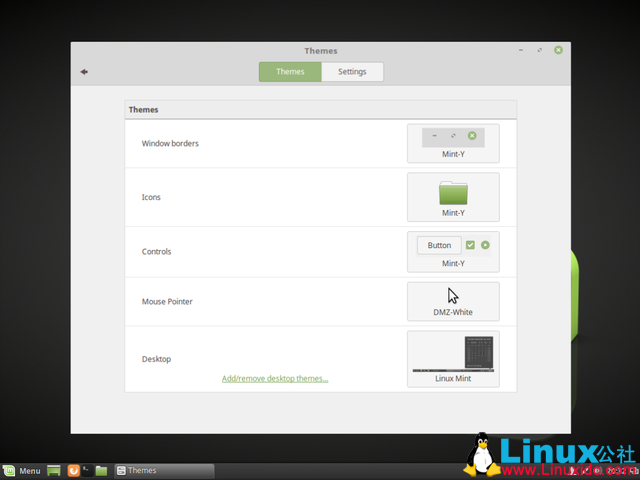Switch to the Themes tab
This screenshot has height=480, width=640.
(290, 72)
